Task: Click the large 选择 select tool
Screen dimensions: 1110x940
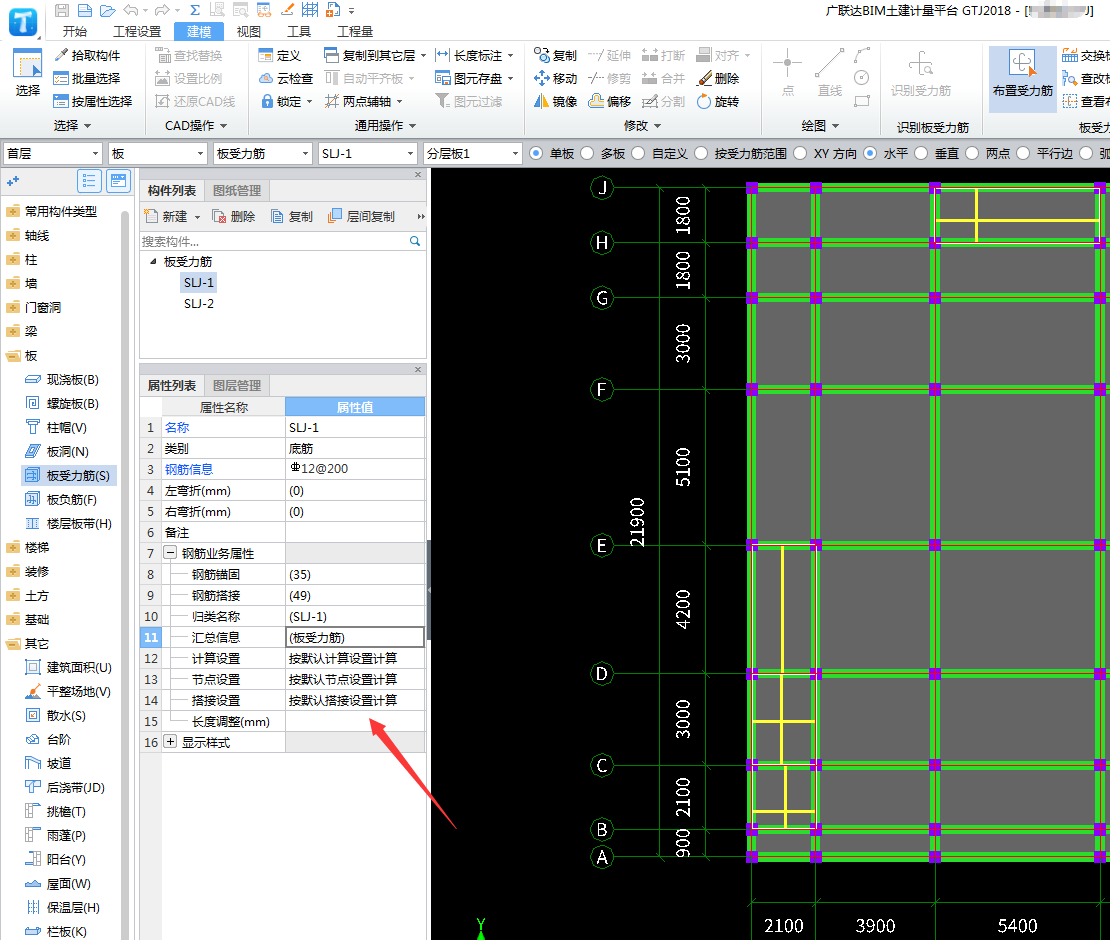Action: click(28, 74)
